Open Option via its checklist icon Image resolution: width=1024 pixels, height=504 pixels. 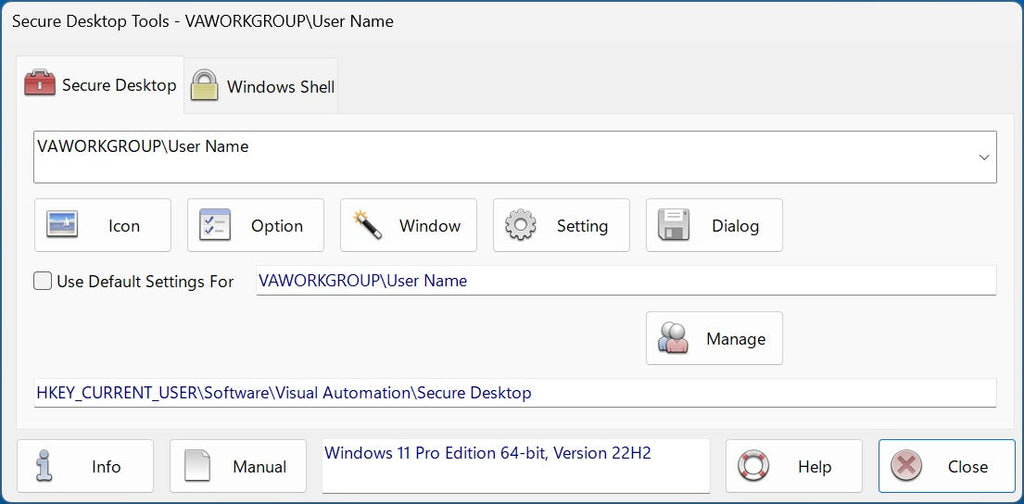point(215,226)
